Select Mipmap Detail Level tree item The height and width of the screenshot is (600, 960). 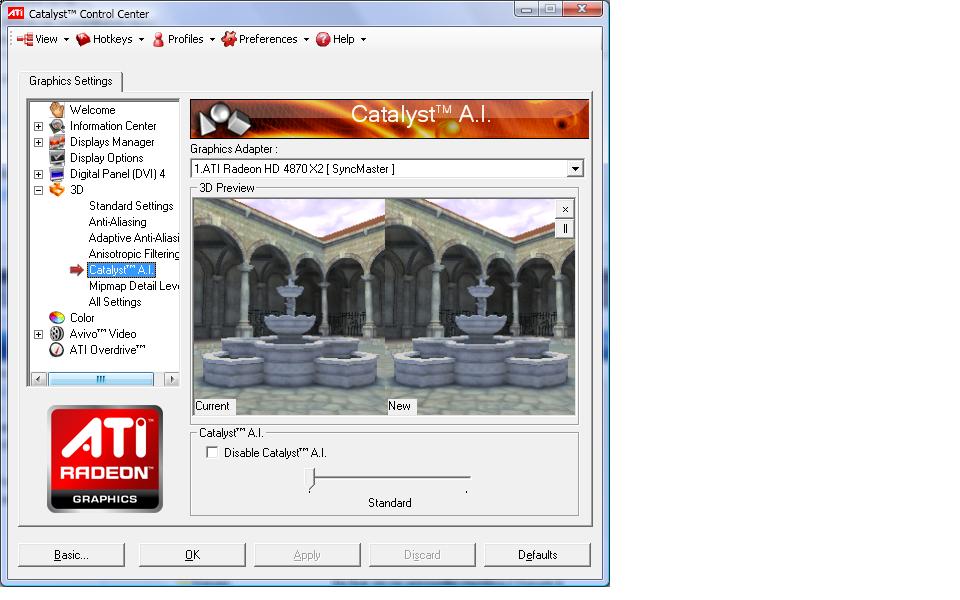pyautogui.click(x=133, y=286)
